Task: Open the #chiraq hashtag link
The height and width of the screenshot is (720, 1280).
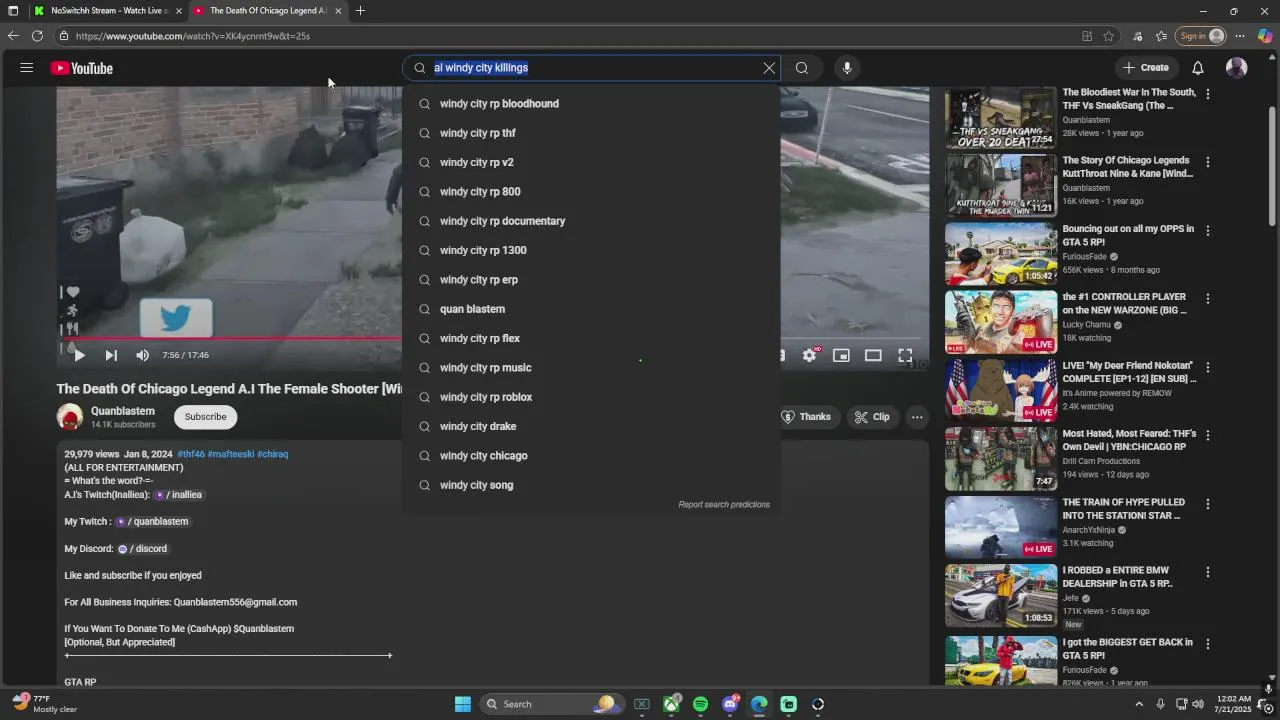Action: [272, 454]
